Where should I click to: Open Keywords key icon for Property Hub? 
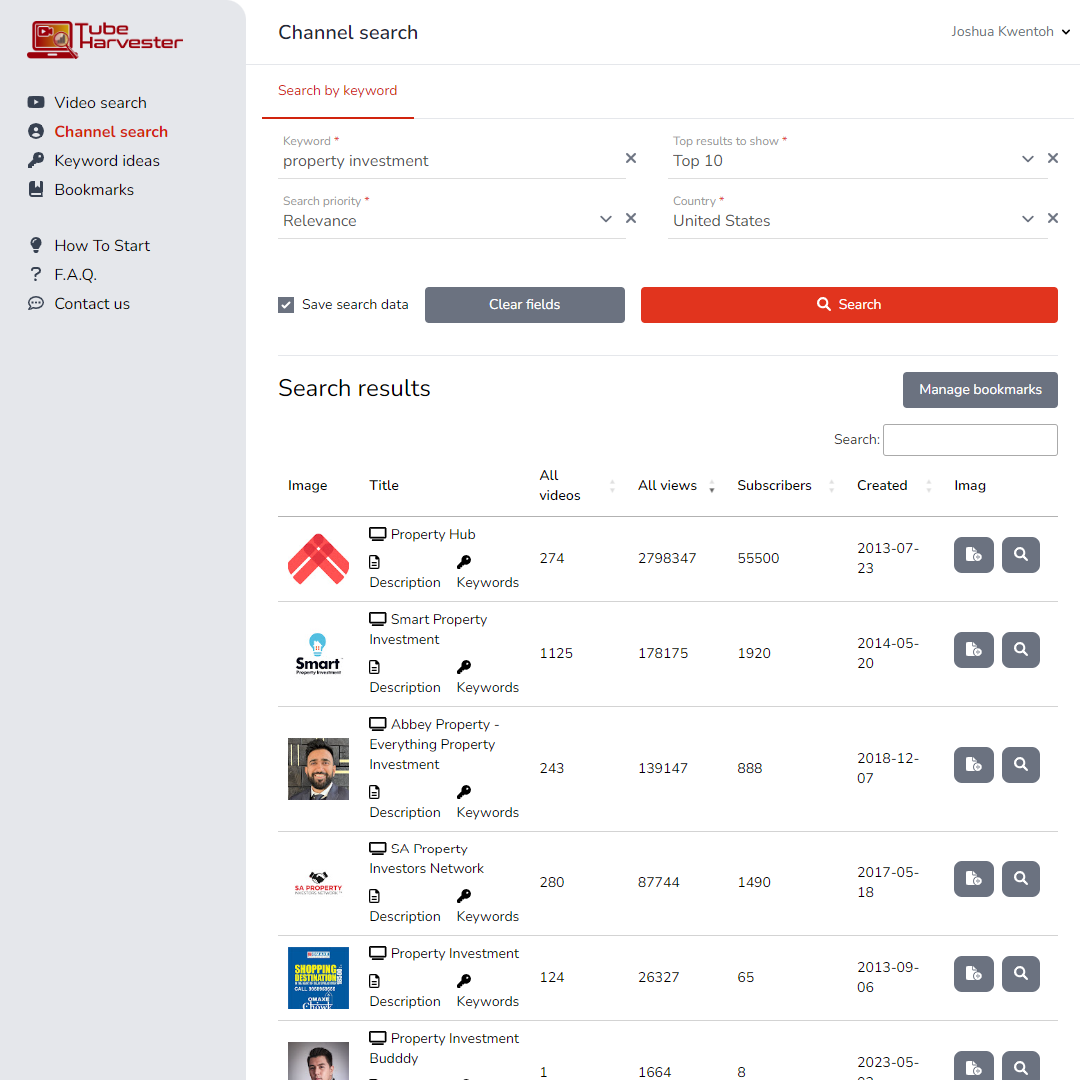[464, 562]
